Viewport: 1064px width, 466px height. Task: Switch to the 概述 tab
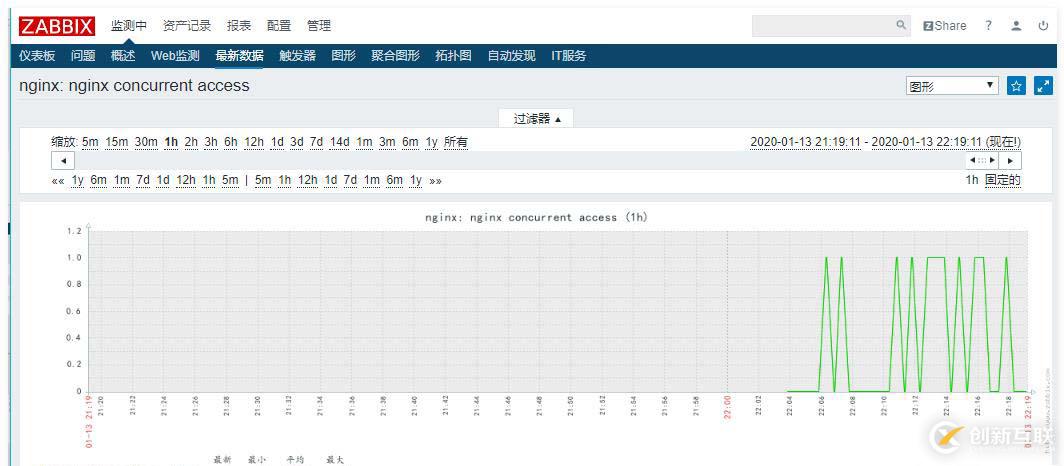point(123,56)
